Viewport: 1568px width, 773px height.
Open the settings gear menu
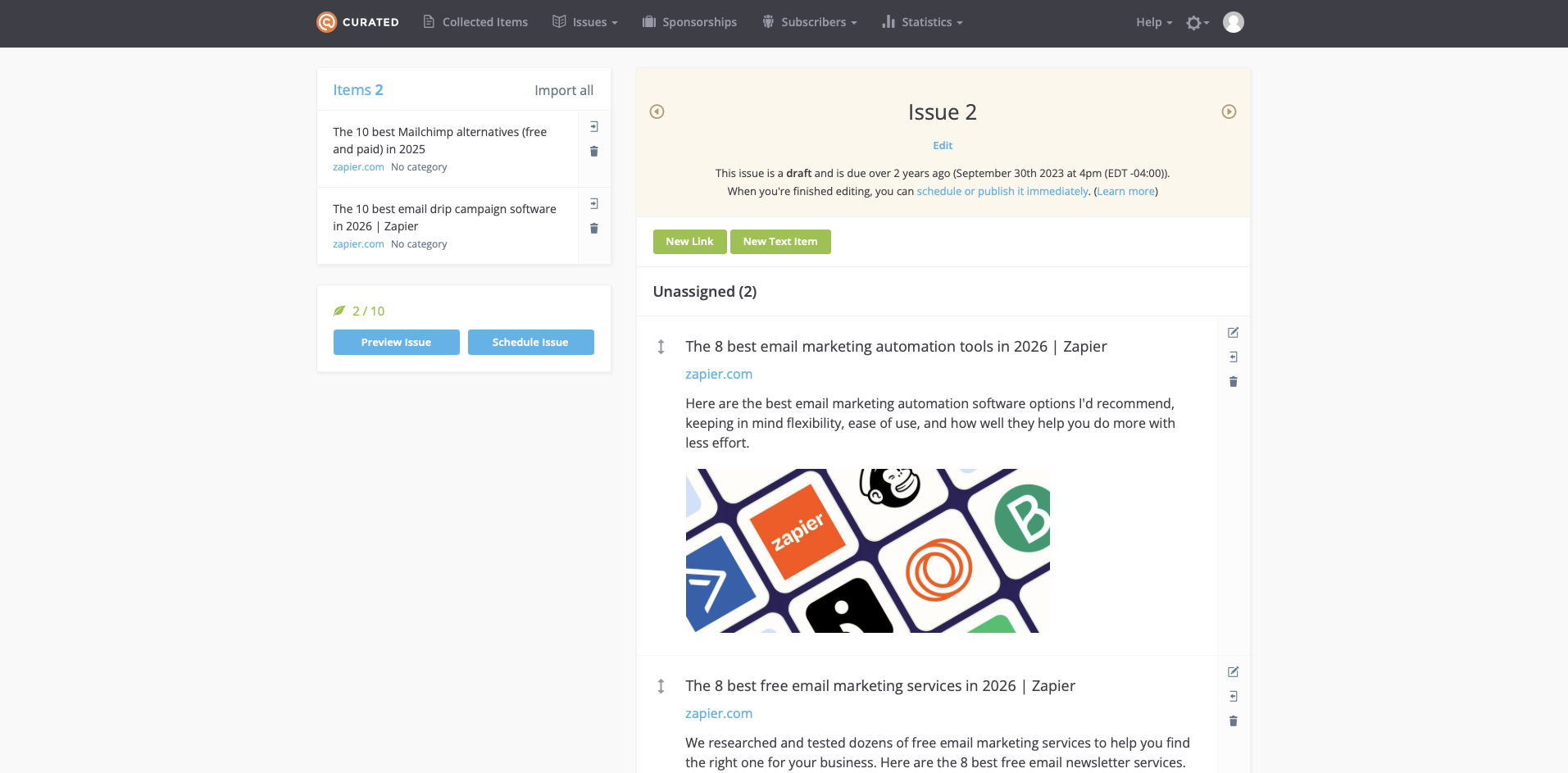pyautogui.click(x=1196, y=22)
